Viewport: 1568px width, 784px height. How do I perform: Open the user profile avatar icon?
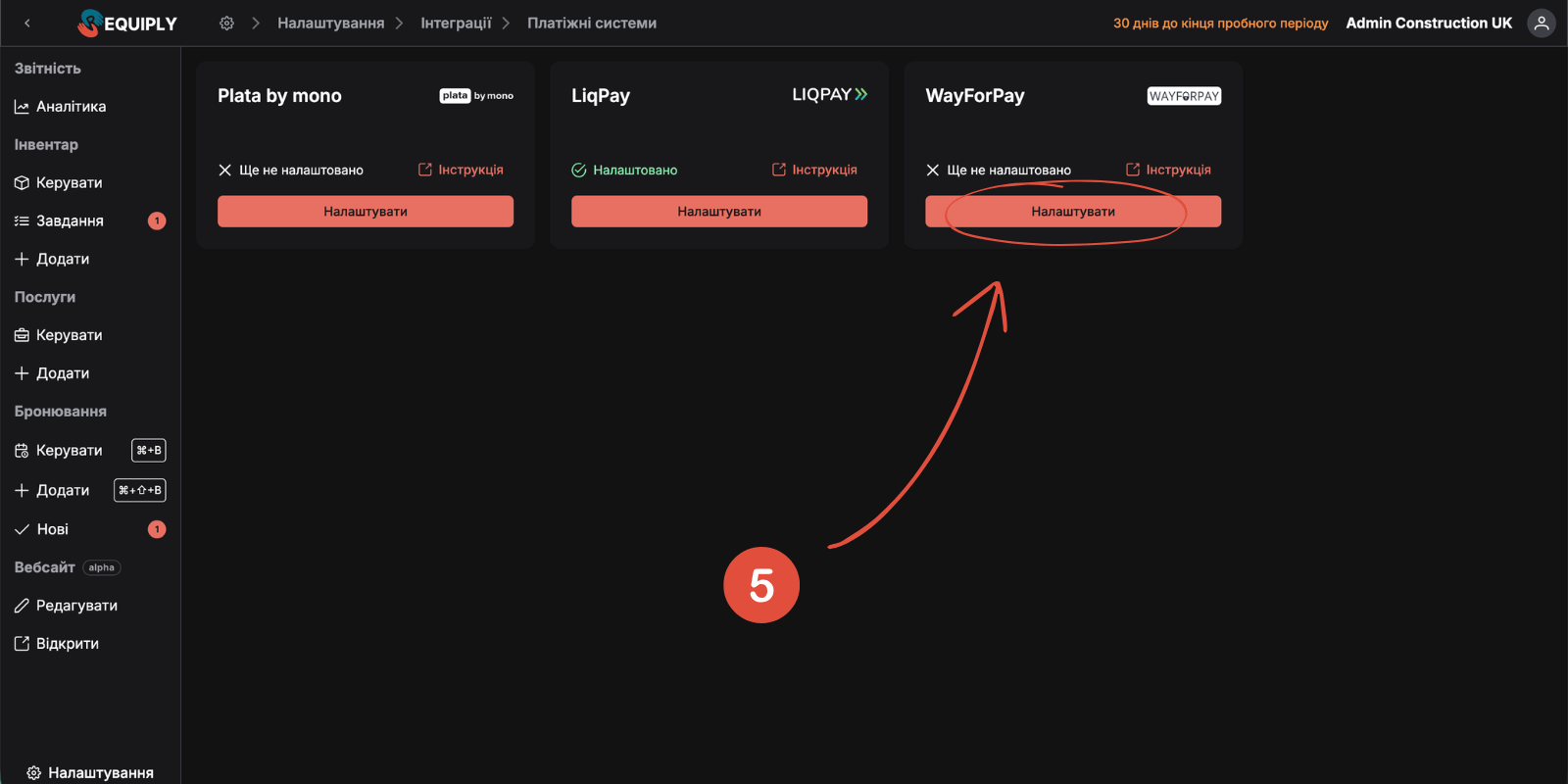coord(1542,24)
